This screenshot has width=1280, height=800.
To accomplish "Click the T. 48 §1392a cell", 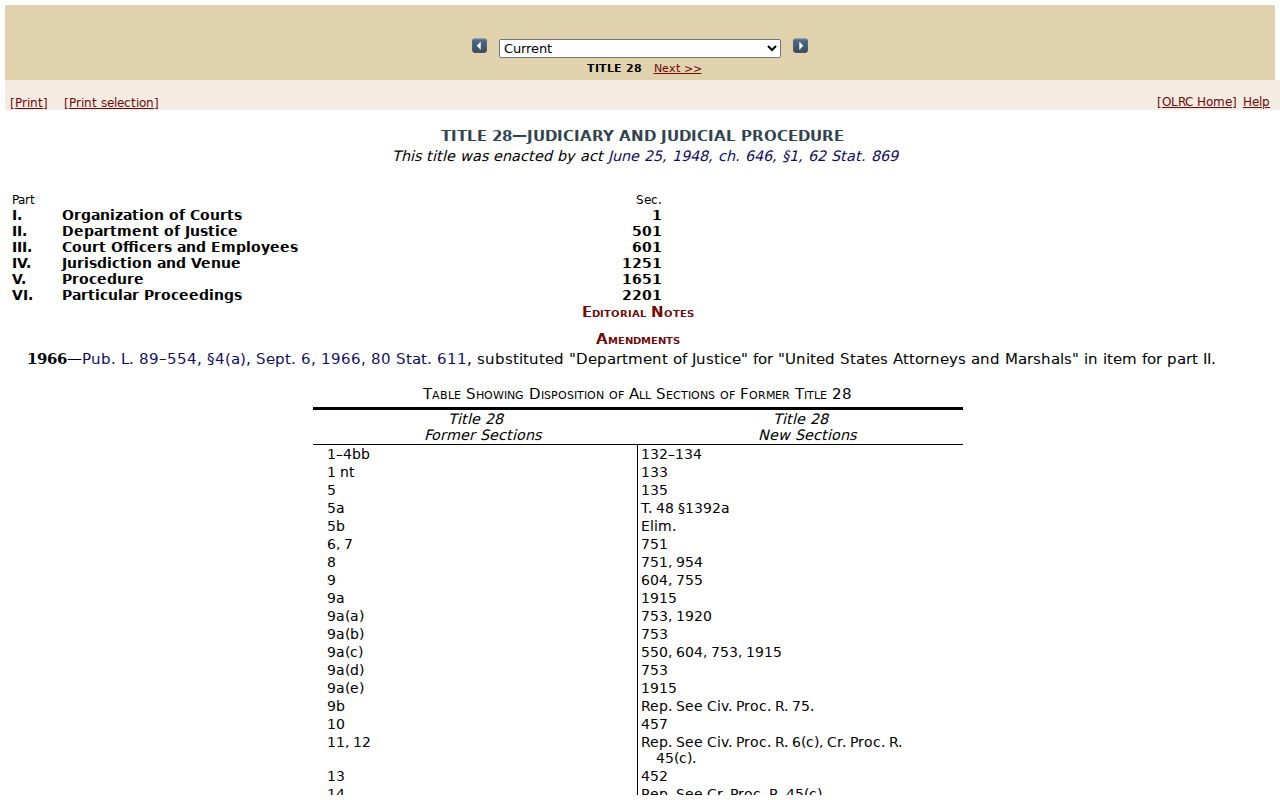I will [685, 508].
